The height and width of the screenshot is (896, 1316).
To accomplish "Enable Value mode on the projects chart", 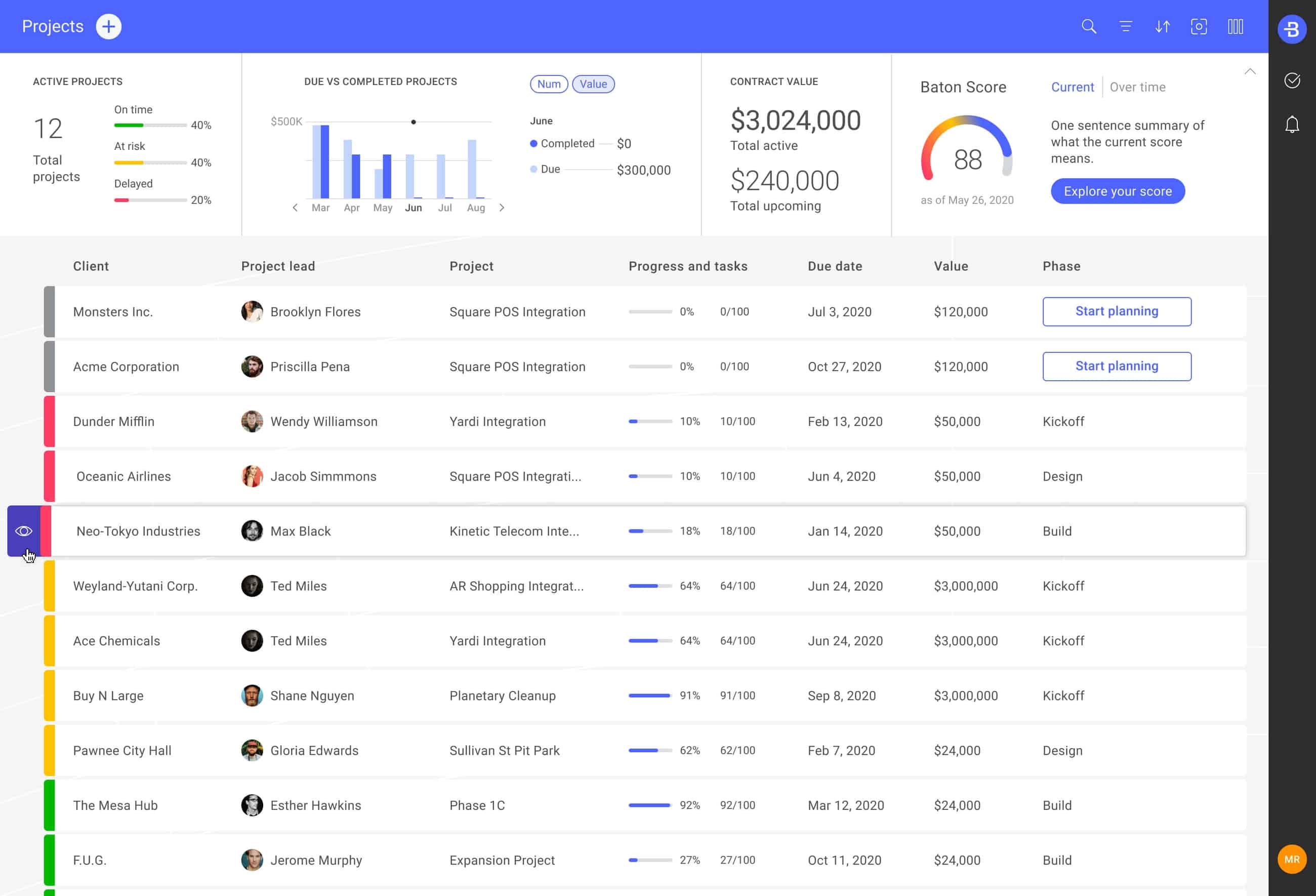I will (x=593, y=84).
